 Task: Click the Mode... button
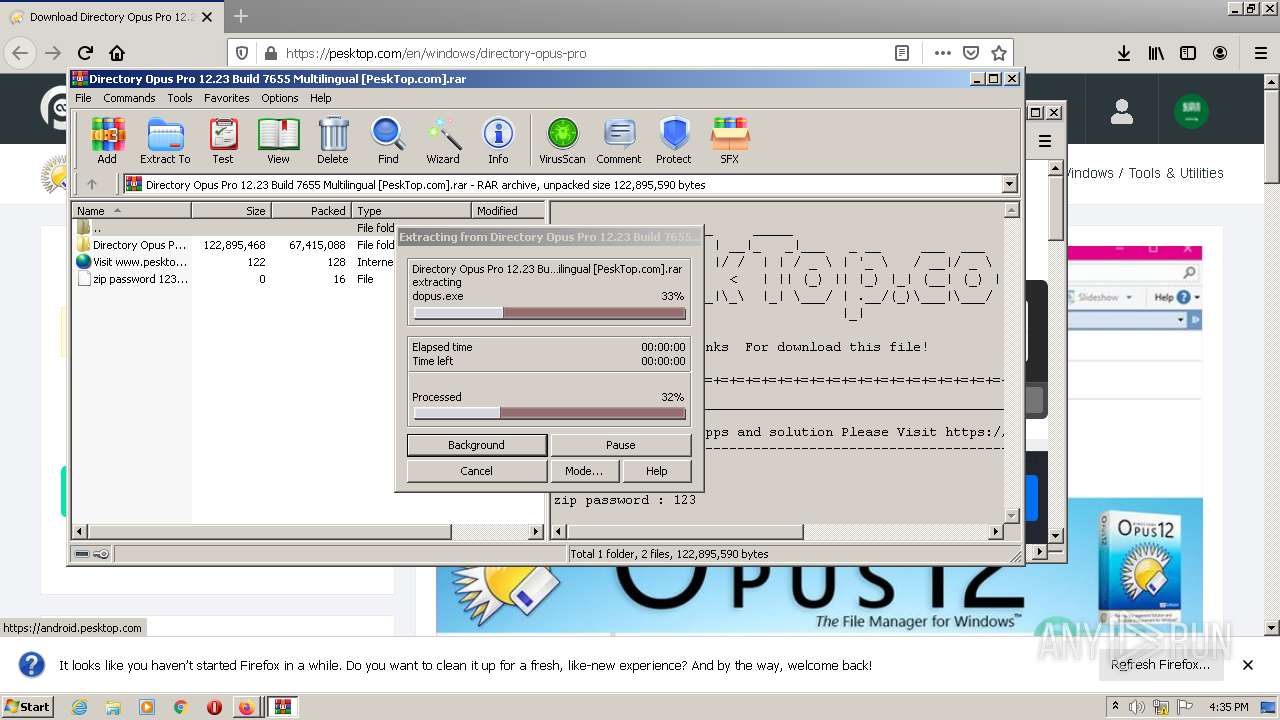point(584,471)
